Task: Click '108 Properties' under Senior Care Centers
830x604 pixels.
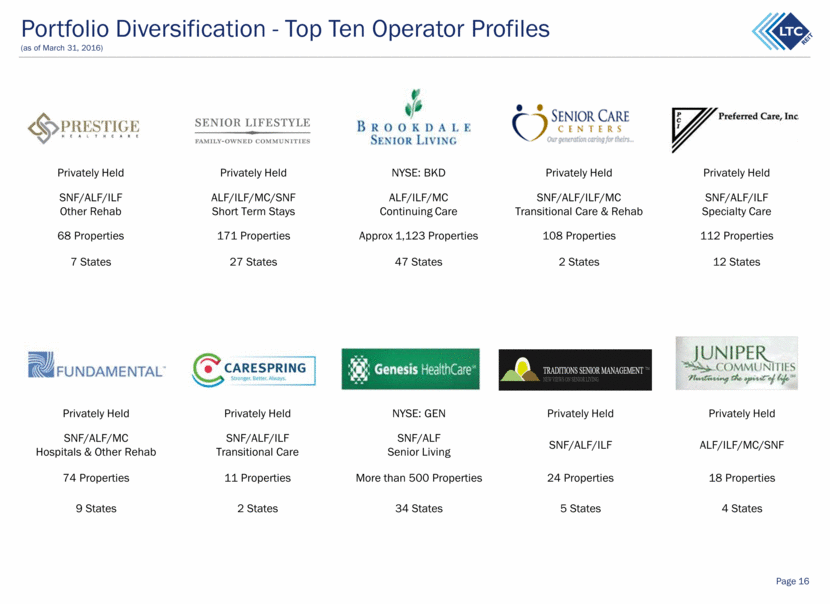Action: pyautogui.click(x=579, y=236)
